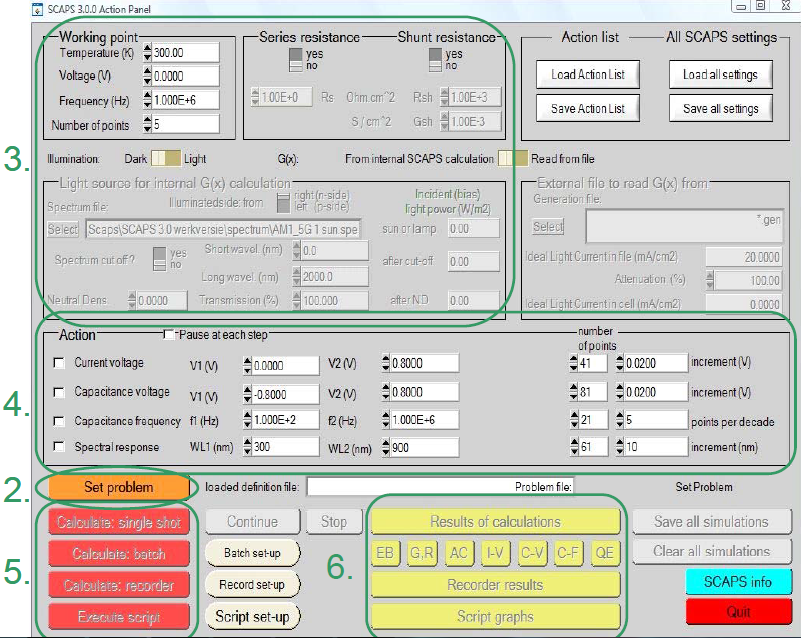Enable the Current voltage action checkbox

coord(58,362)
